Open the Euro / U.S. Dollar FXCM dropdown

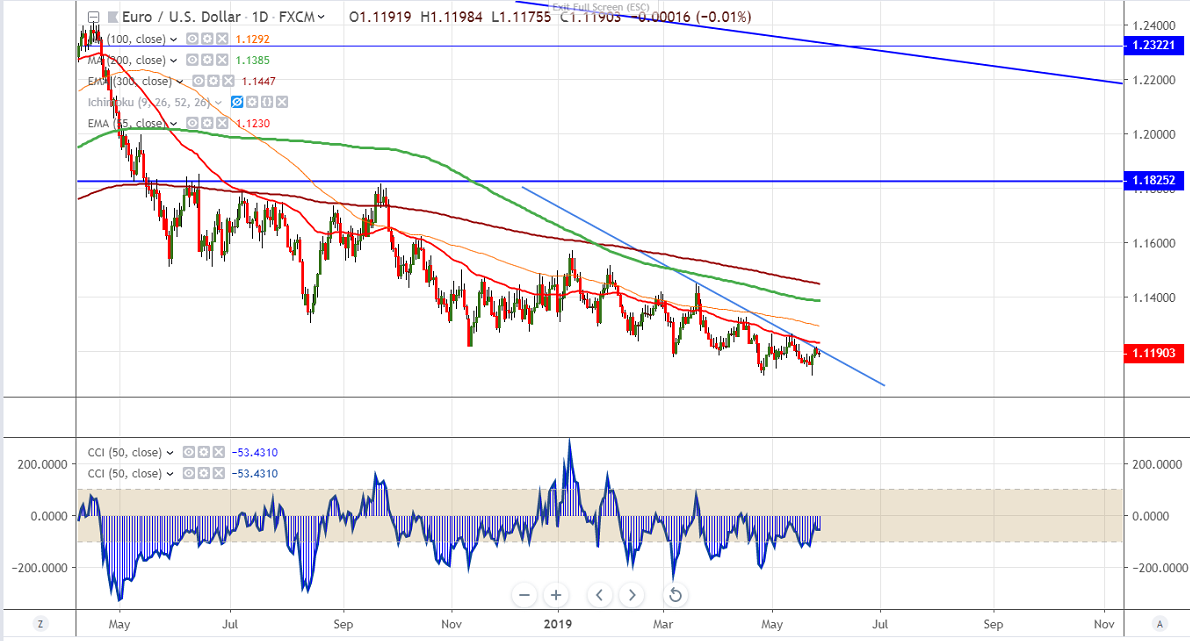(322, 17)
